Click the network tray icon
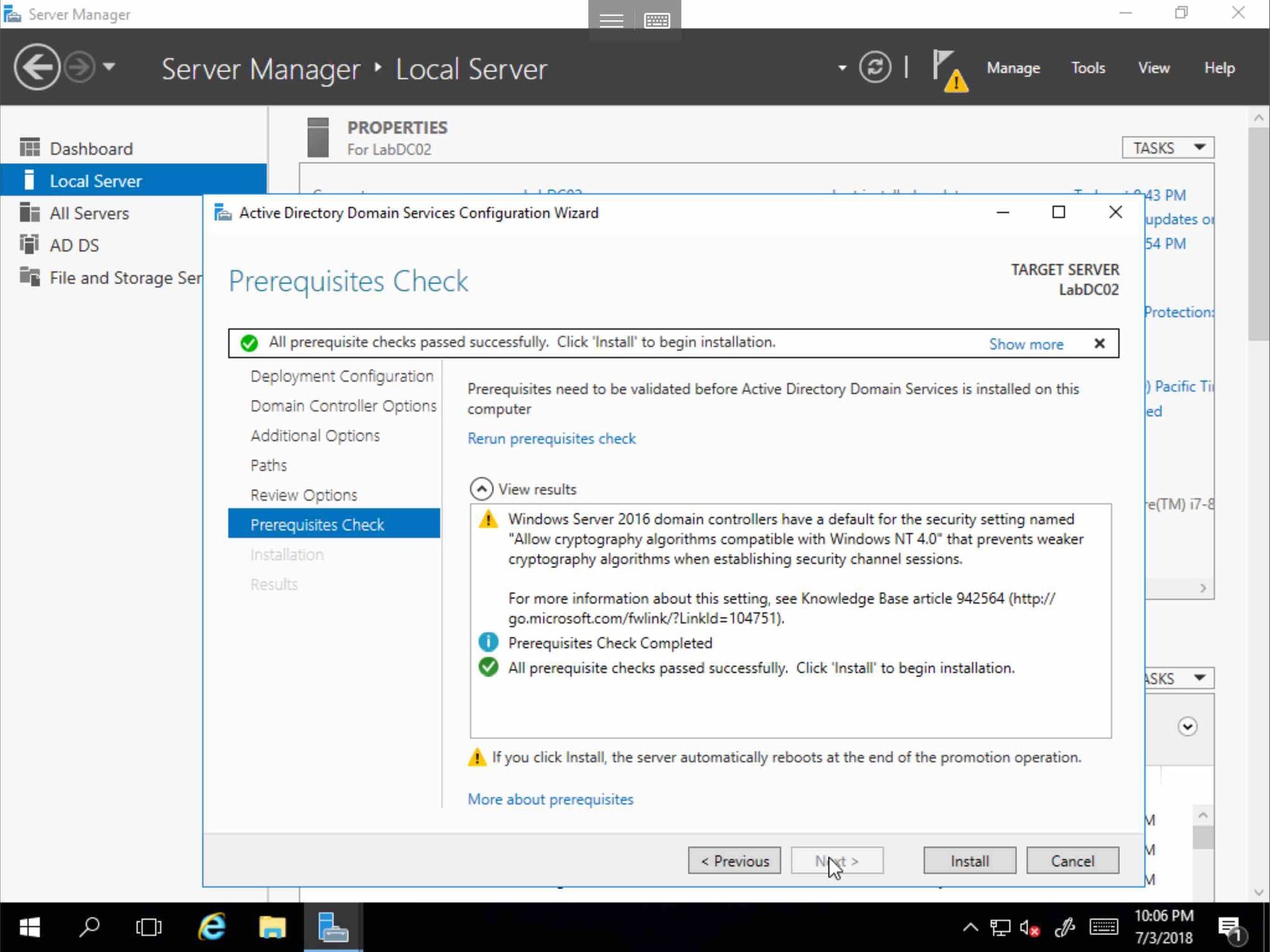The image size is (1270, 952). click(x=1001, y=928)
